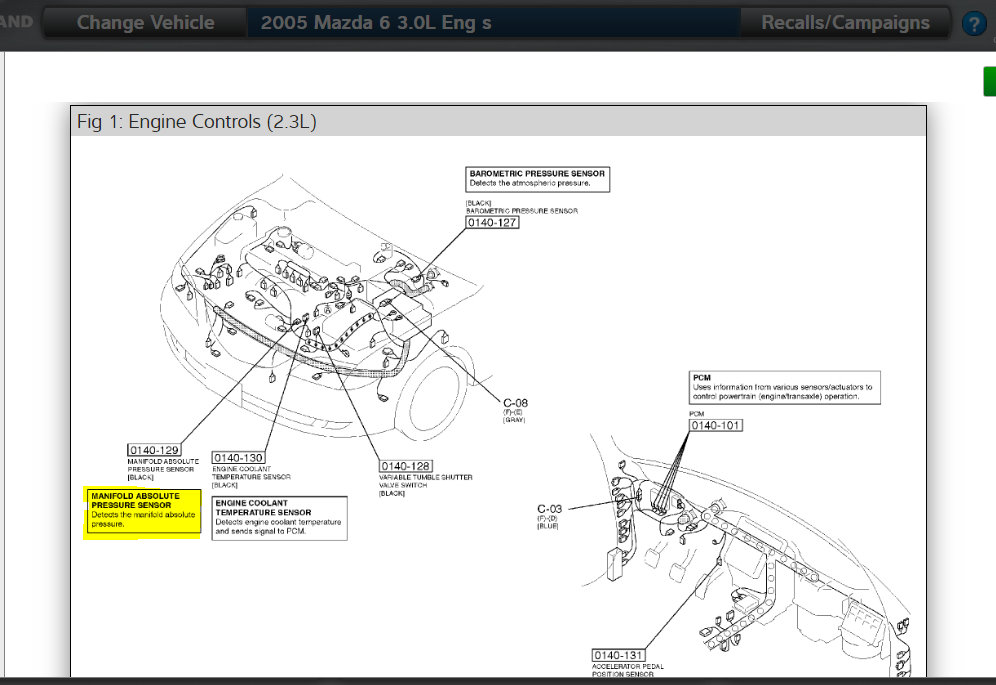The image size is (996, 685).
Task: Open the blue help question mark icon
Action: coord(974,24)
